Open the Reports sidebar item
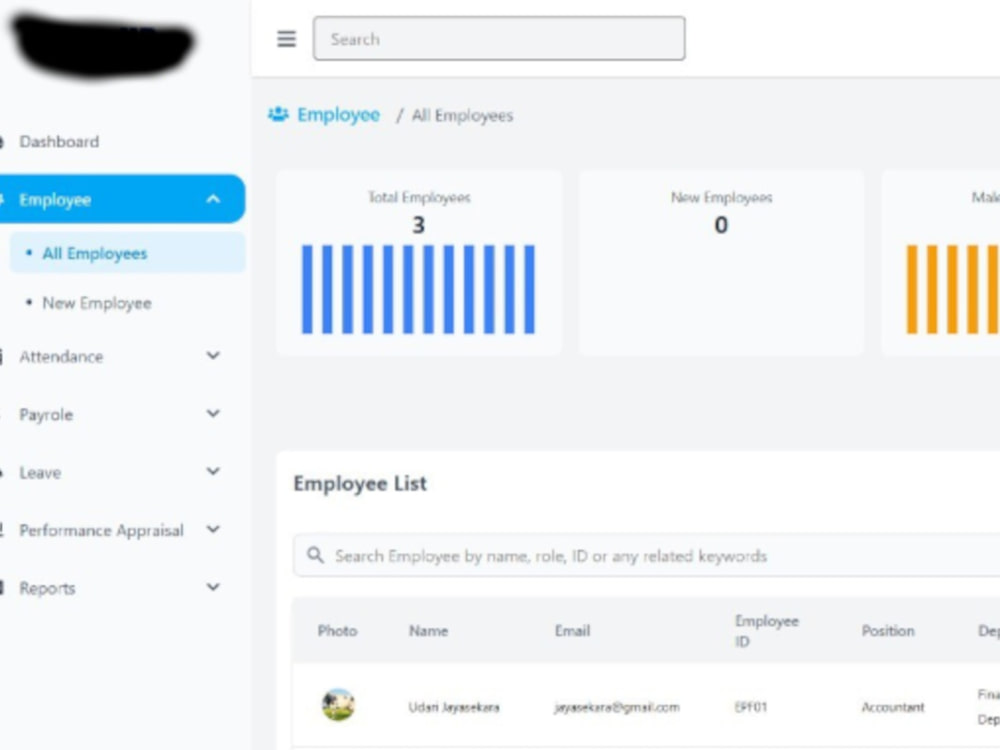 pyautogui.click(x=47, y=589)
